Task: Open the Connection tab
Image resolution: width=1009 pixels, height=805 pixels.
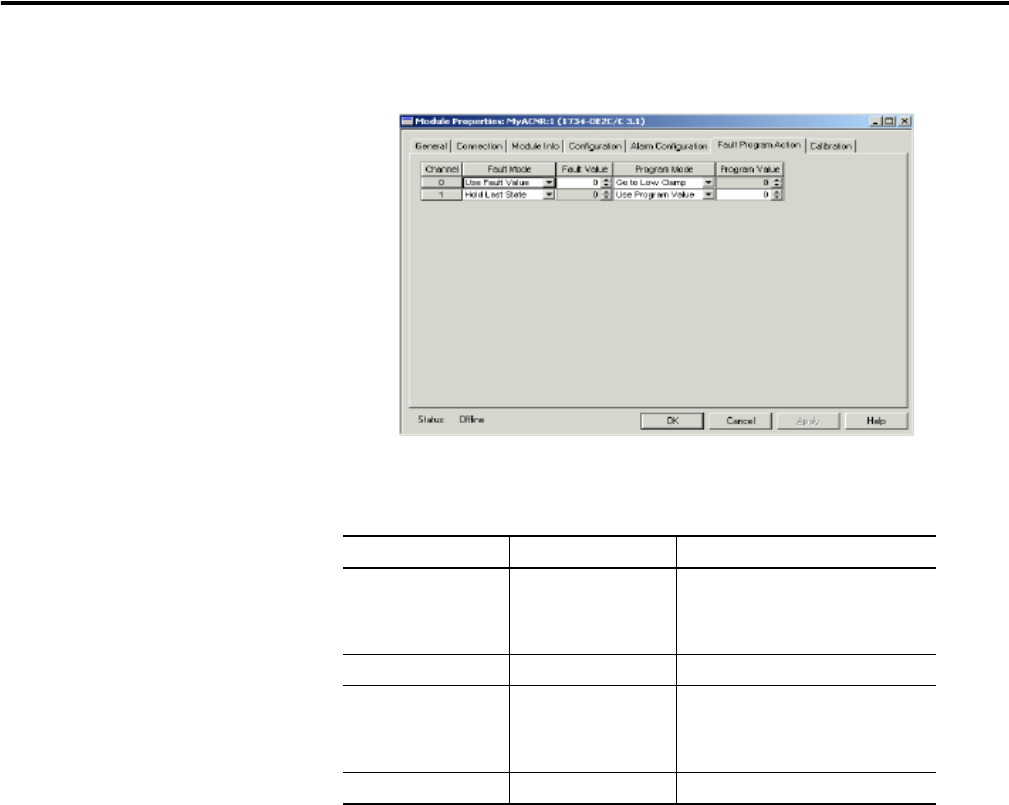Action: (479, 146)
